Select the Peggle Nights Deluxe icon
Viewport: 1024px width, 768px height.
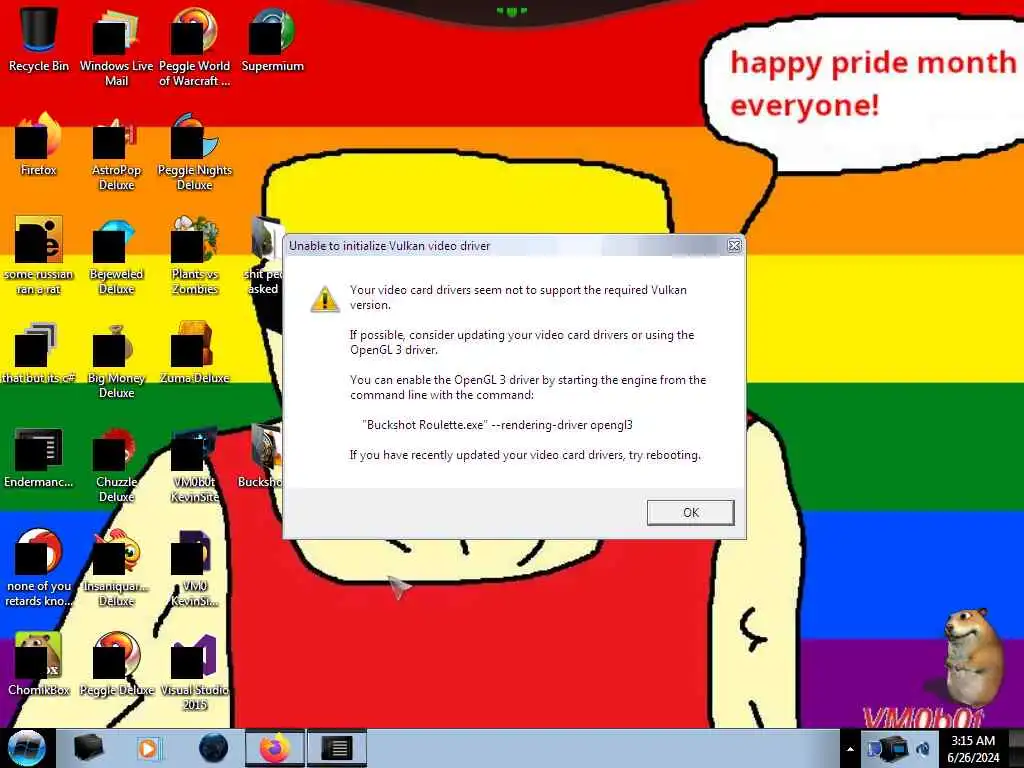coord(195,152)
